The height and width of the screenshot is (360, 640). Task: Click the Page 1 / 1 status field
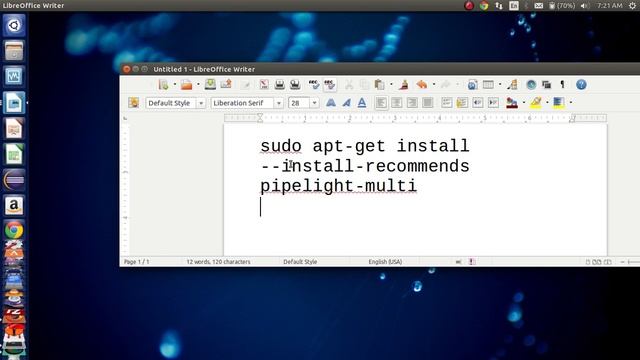coord(137,262)
